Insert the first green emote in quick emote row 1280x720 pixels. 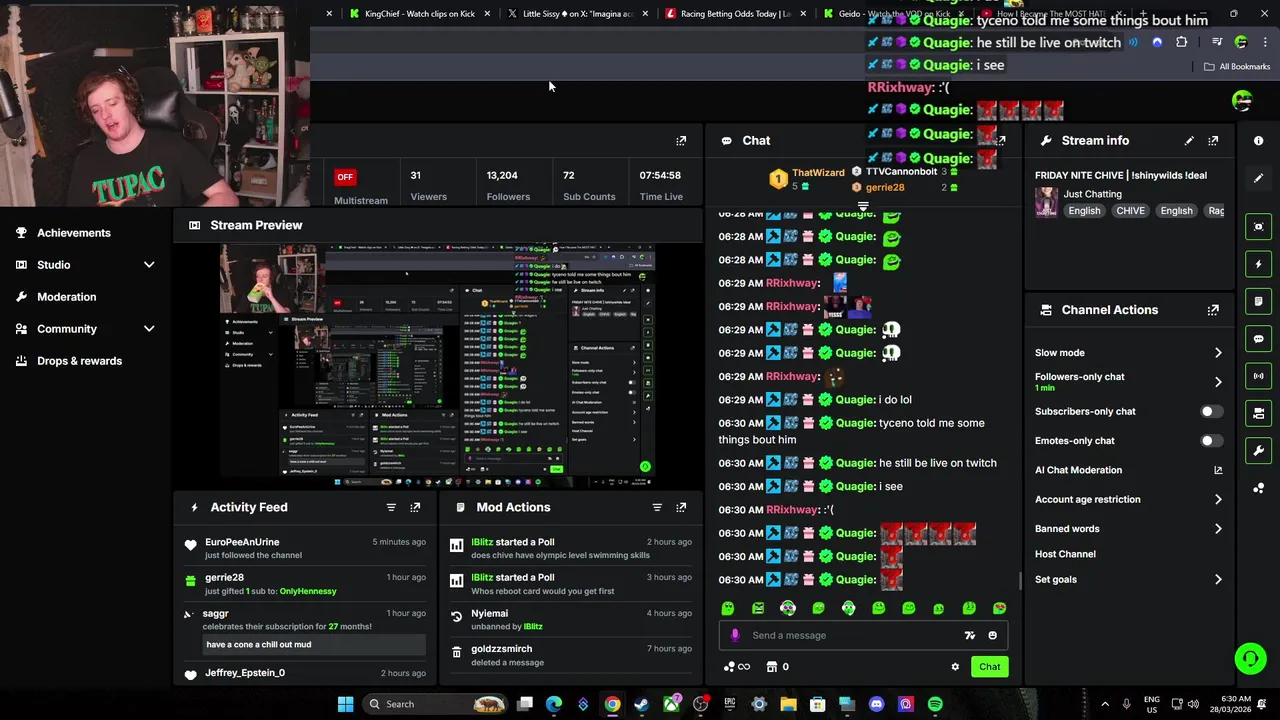coord(728,608)
